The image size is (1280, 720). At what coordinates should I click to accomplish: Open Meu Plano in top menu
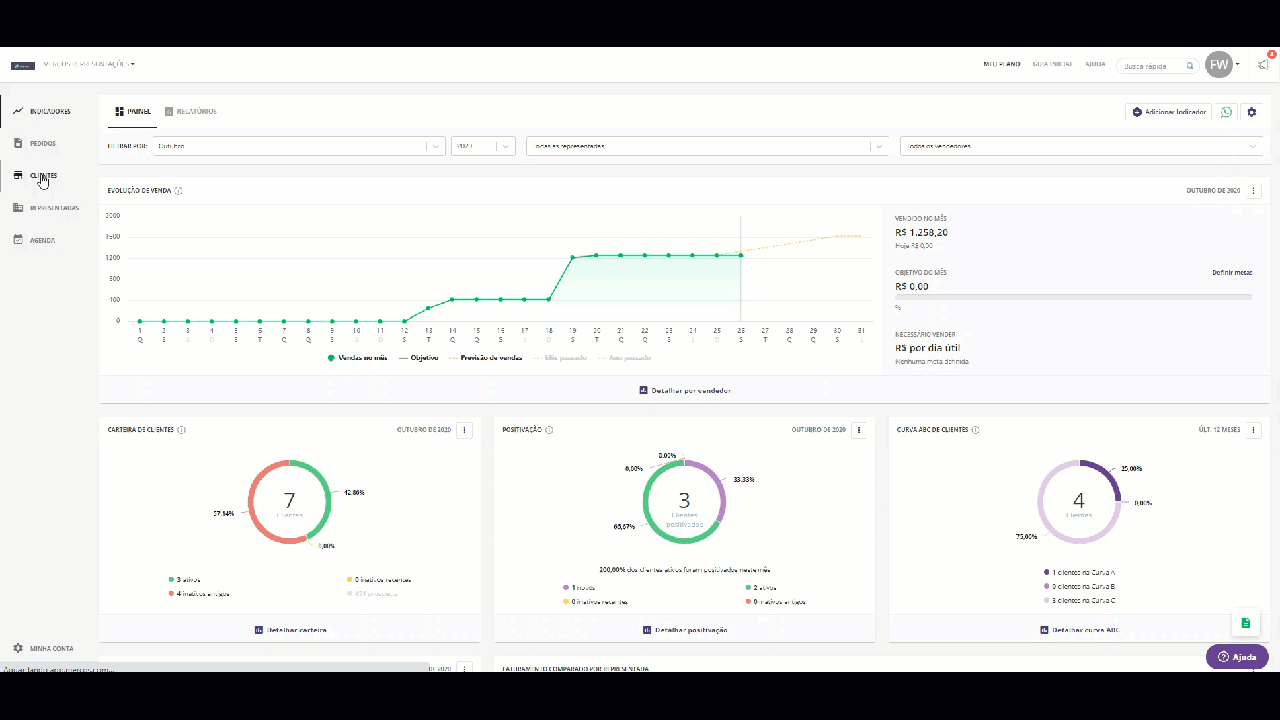point(1001,64)
